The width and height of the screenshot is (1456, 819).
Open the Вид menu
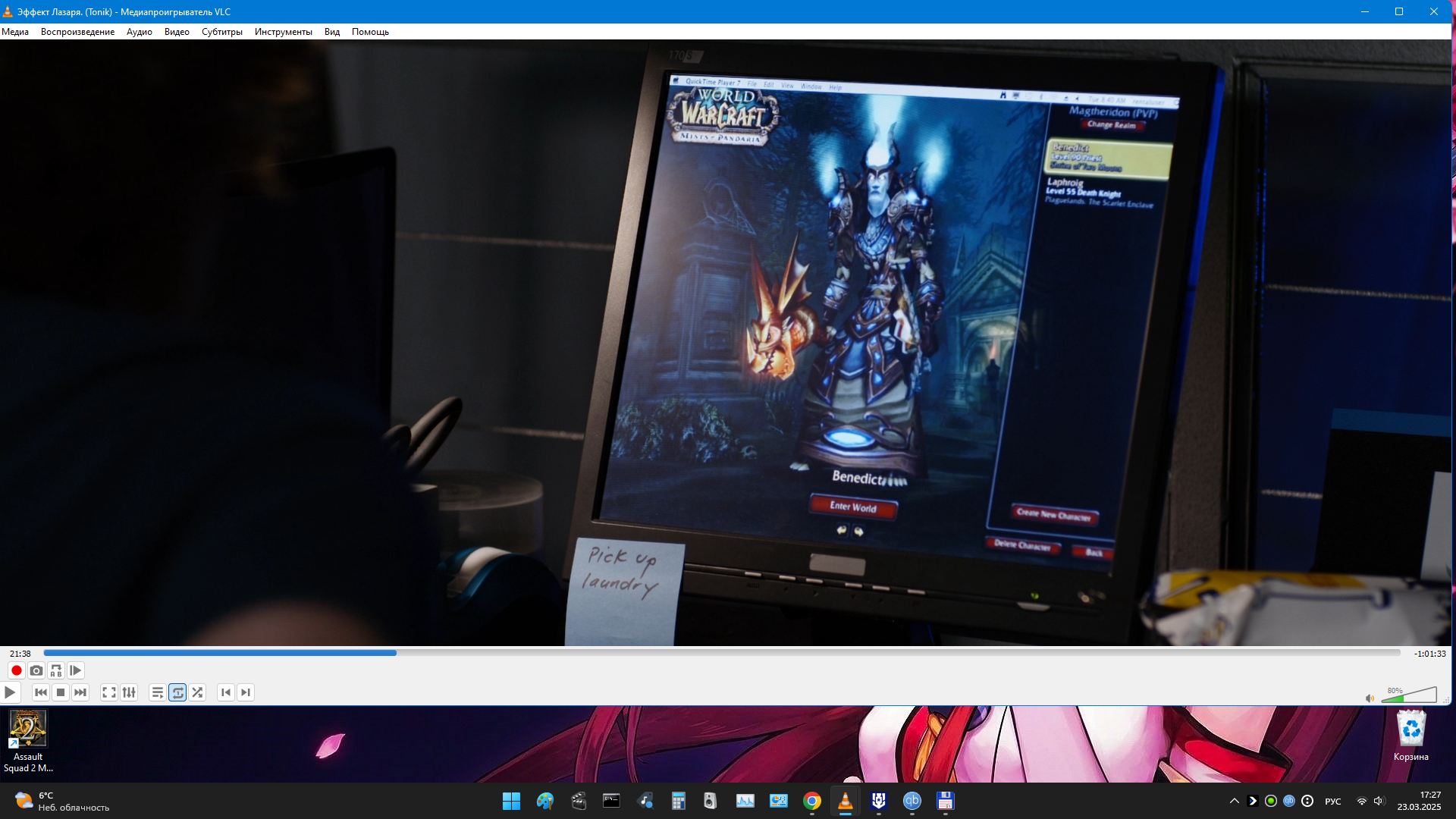click(x=332, y=32)
